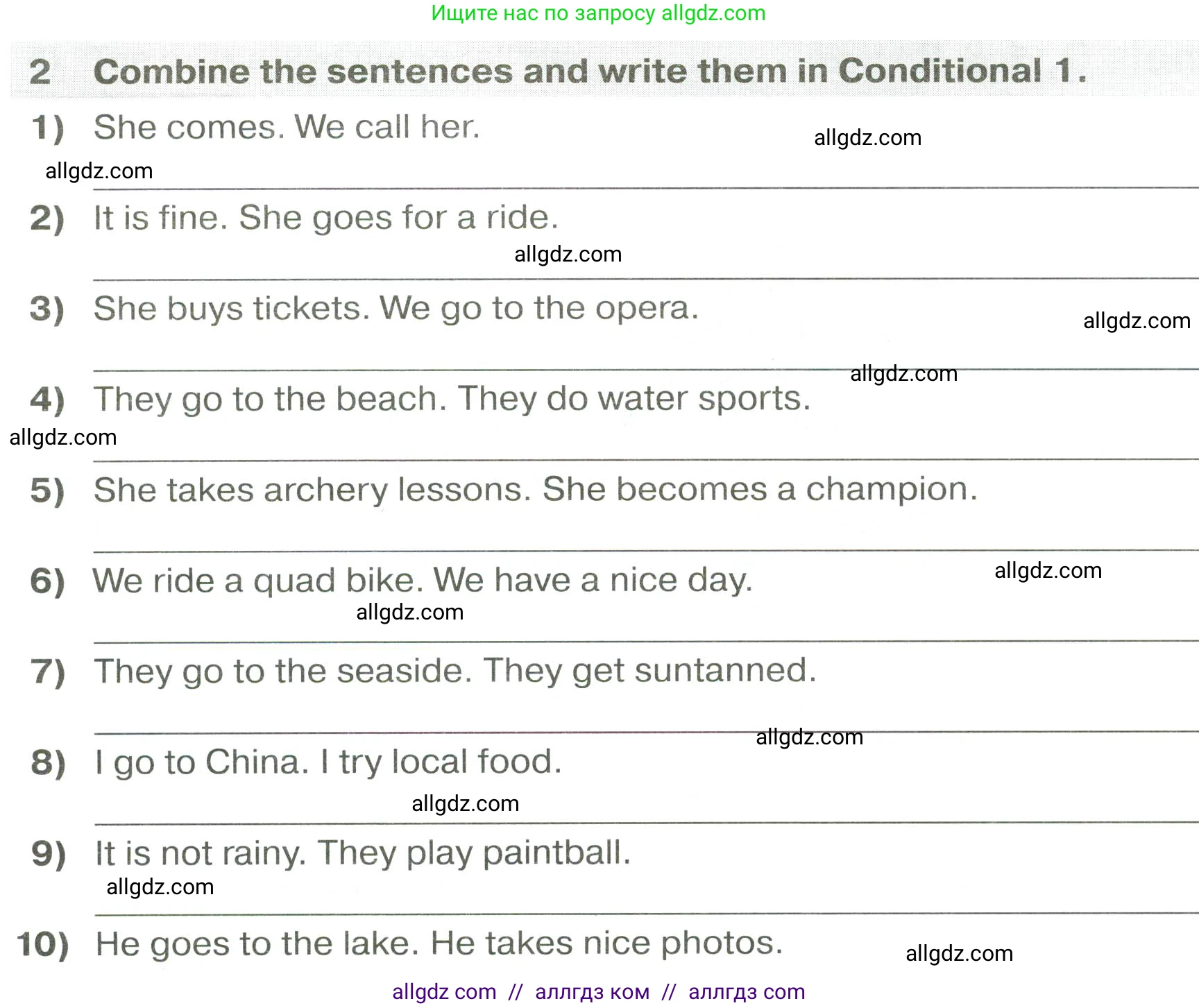Click the purple "аллгдз ком" footer text
This screenshot has height=1008, width=1199.
pyautogui.click(x=592, y=992)
